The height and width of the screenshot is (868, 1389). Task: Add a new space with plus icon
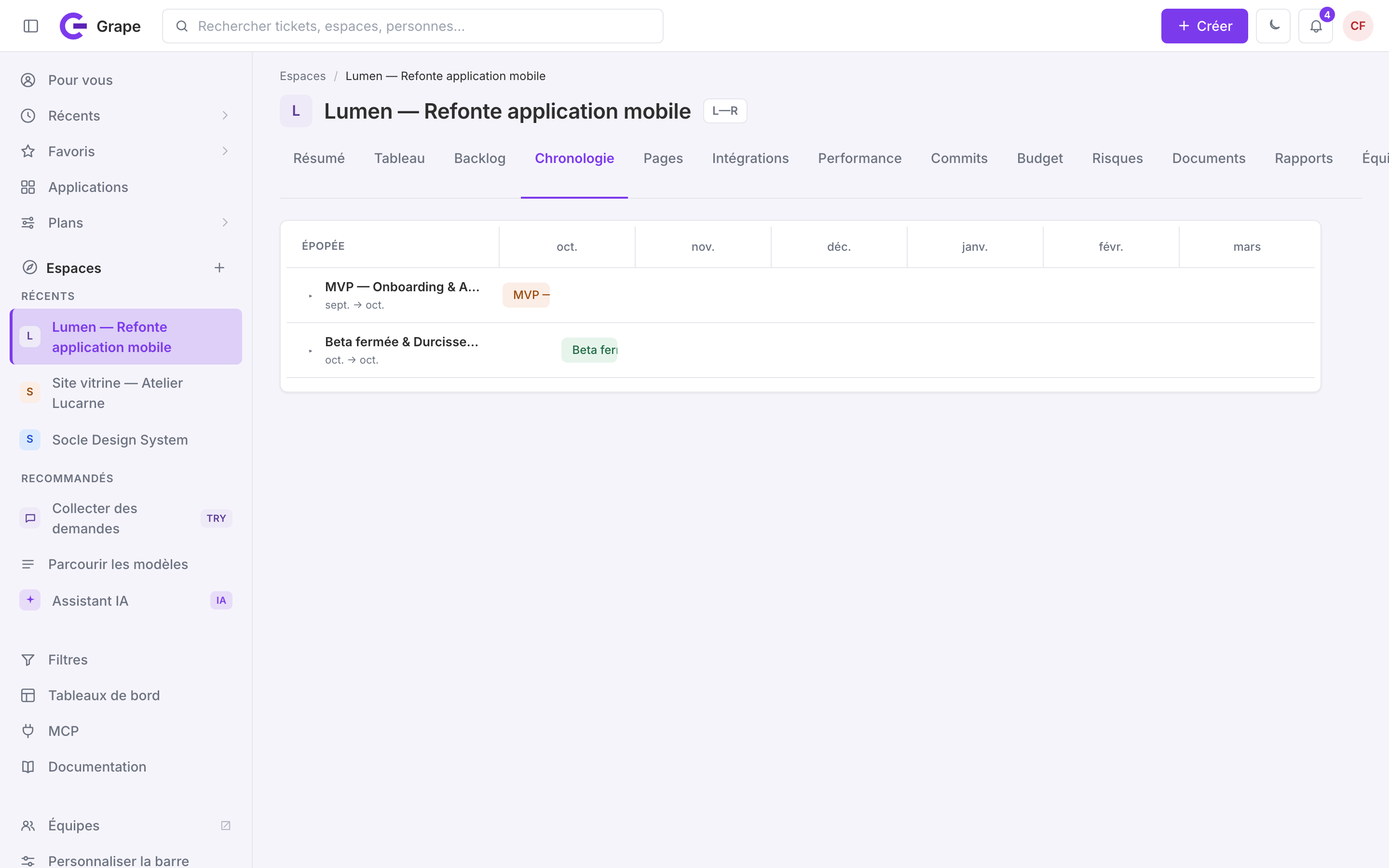[219, 268]
